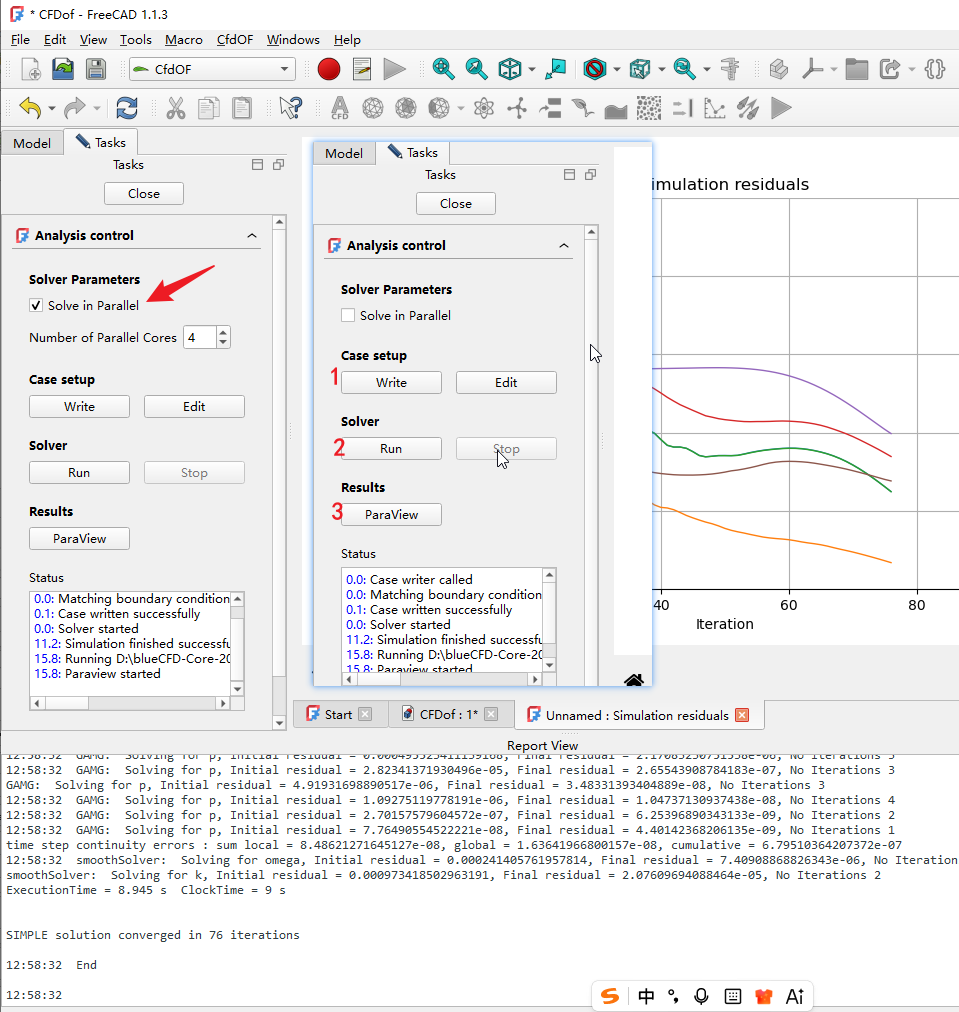Viewport: 959px width, 1012px height.
Task: Click the dynamic mesh refinement leaf icon
Action: pyautogui.click(x=582, y=108)
